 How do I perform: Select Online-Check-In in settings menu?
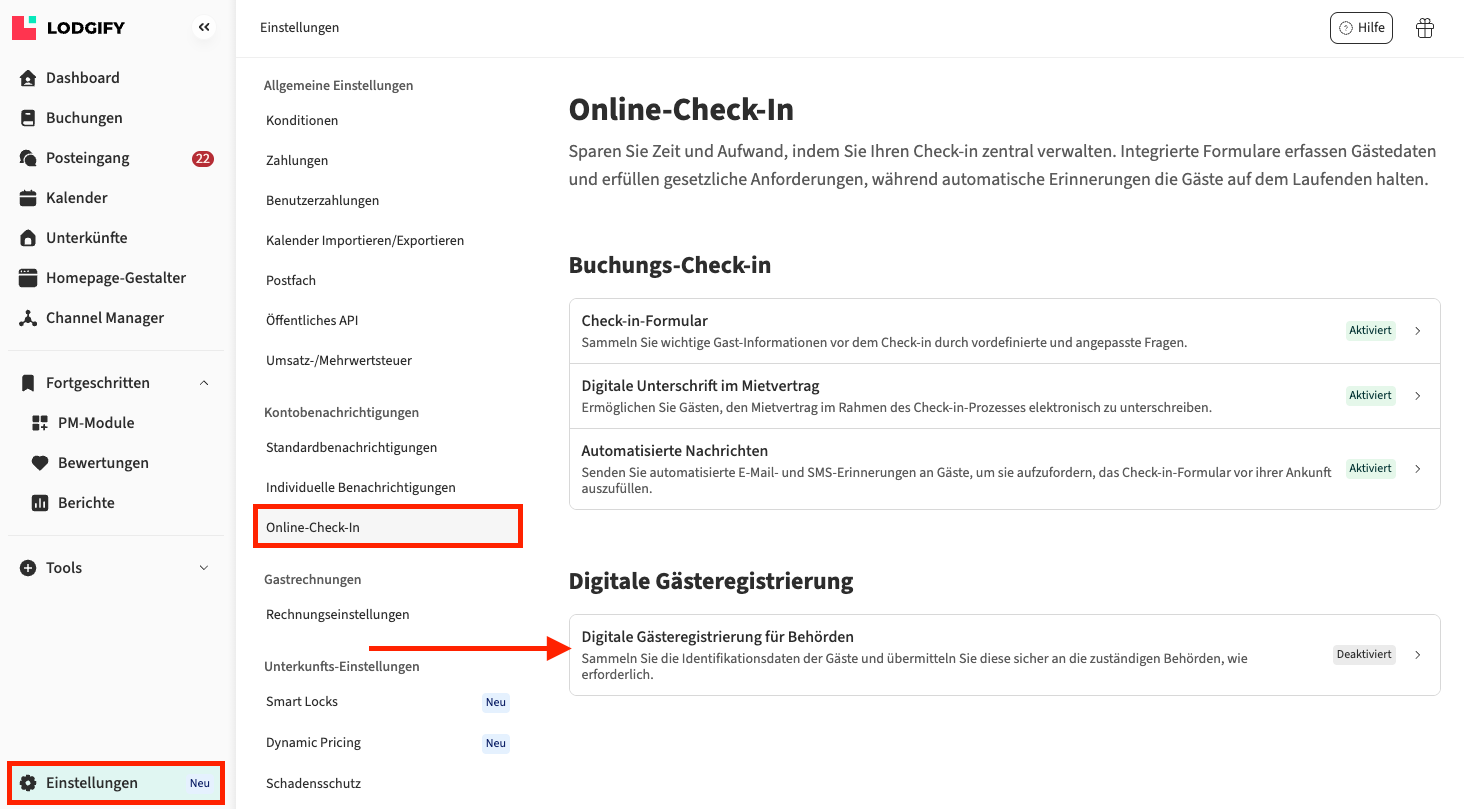click(x=313, y=527)
